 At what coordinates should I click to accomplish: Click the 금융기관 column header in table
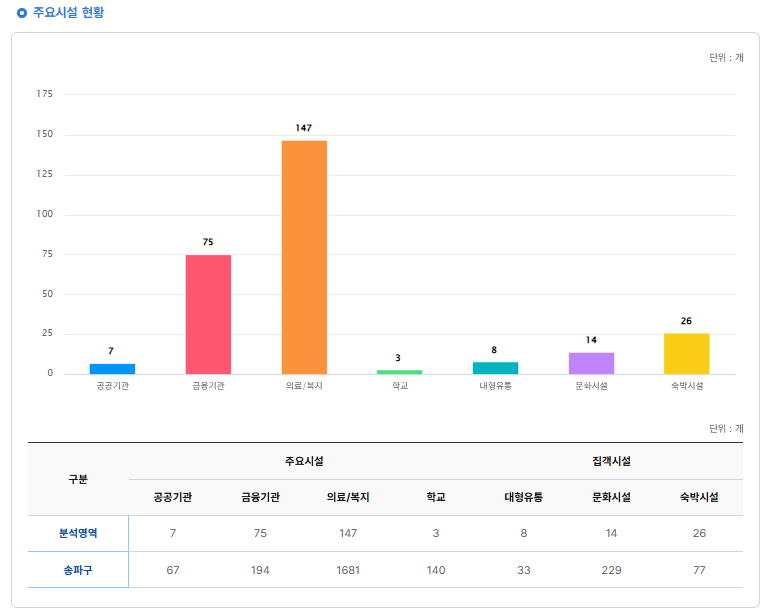pyautogui.click(x=260, y=497)
